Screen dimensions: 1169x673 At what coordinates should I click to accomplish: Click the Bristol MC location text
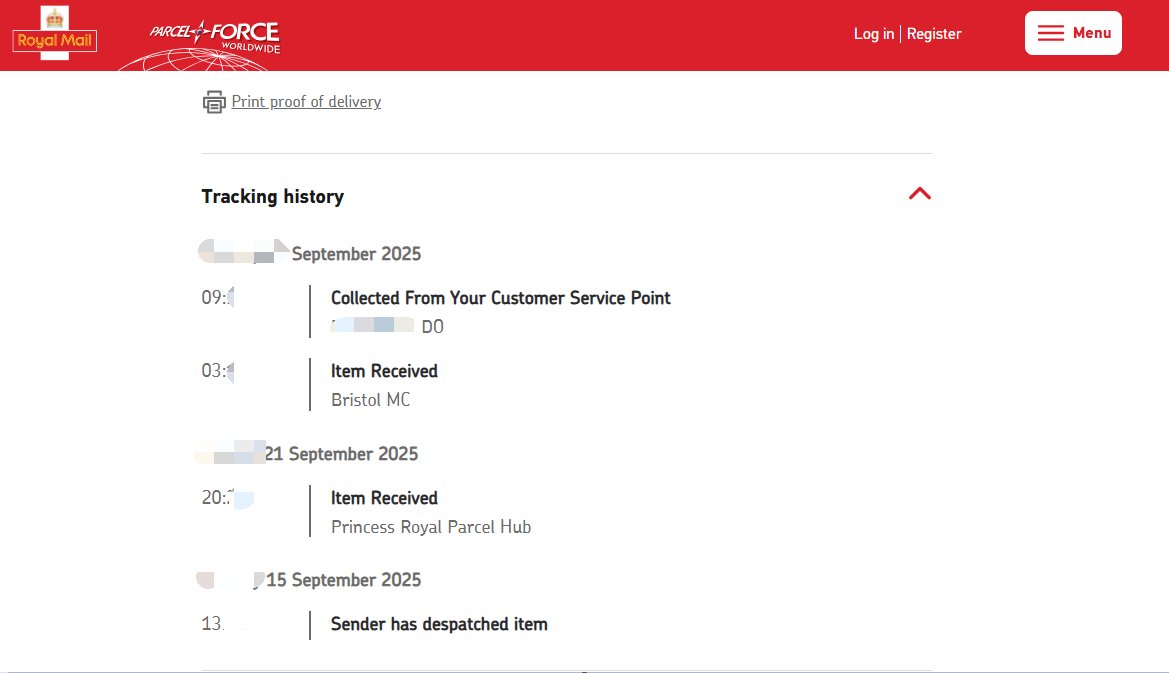[370, 400]
